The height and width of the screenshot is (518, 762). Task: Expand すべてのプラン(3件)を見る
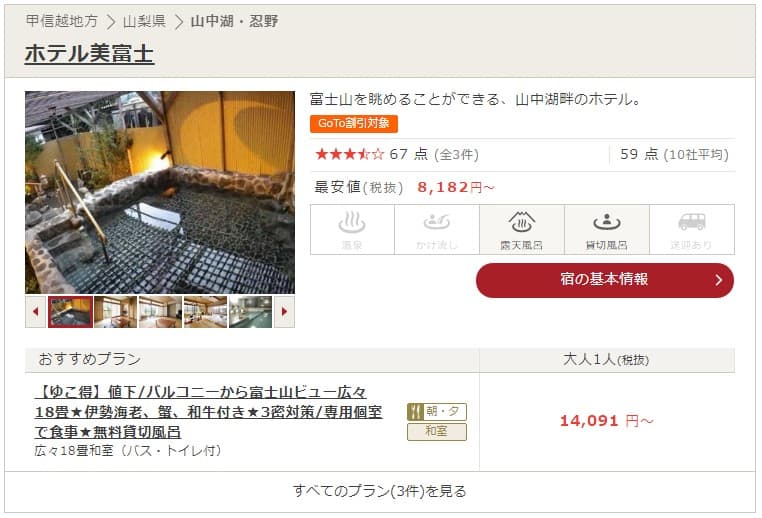click(380, 491)
